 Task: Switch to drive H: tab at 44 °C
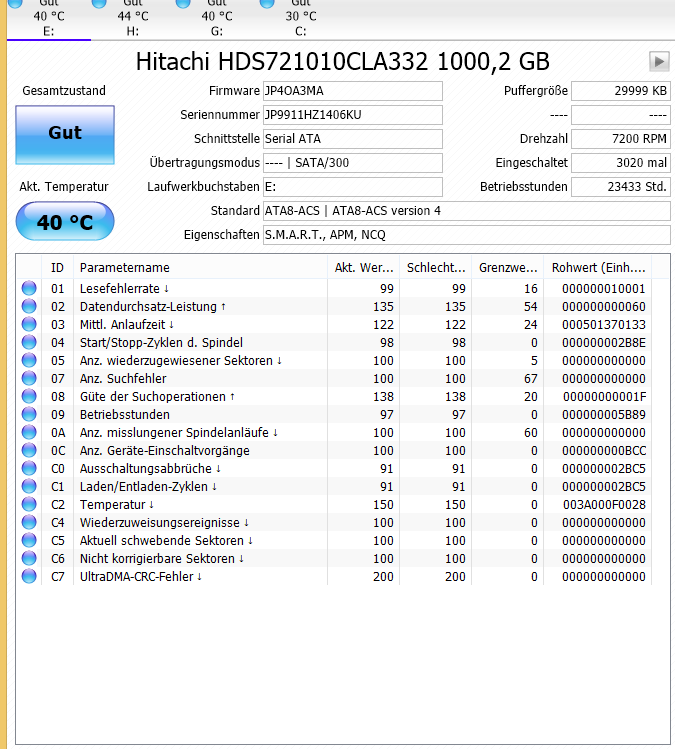[x=133, y=19]
